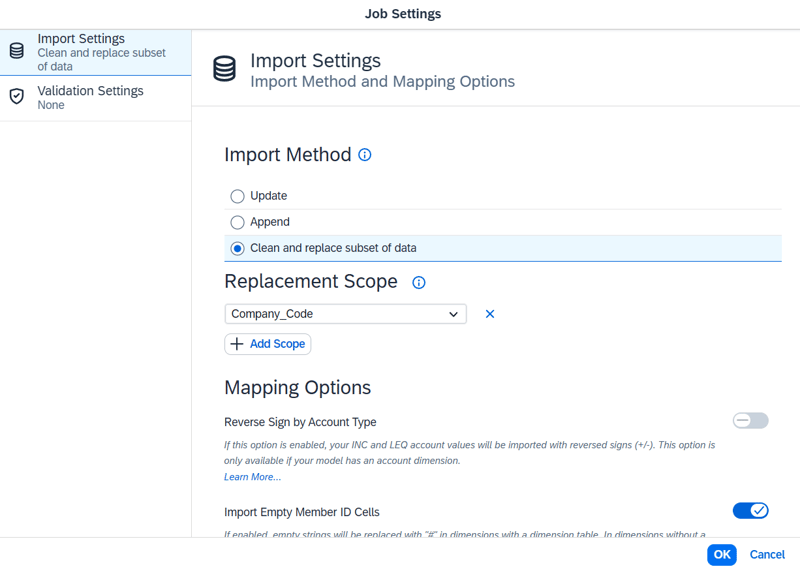Switch to Validation Settings tab

pyautogui.click(x=90, y=97)
